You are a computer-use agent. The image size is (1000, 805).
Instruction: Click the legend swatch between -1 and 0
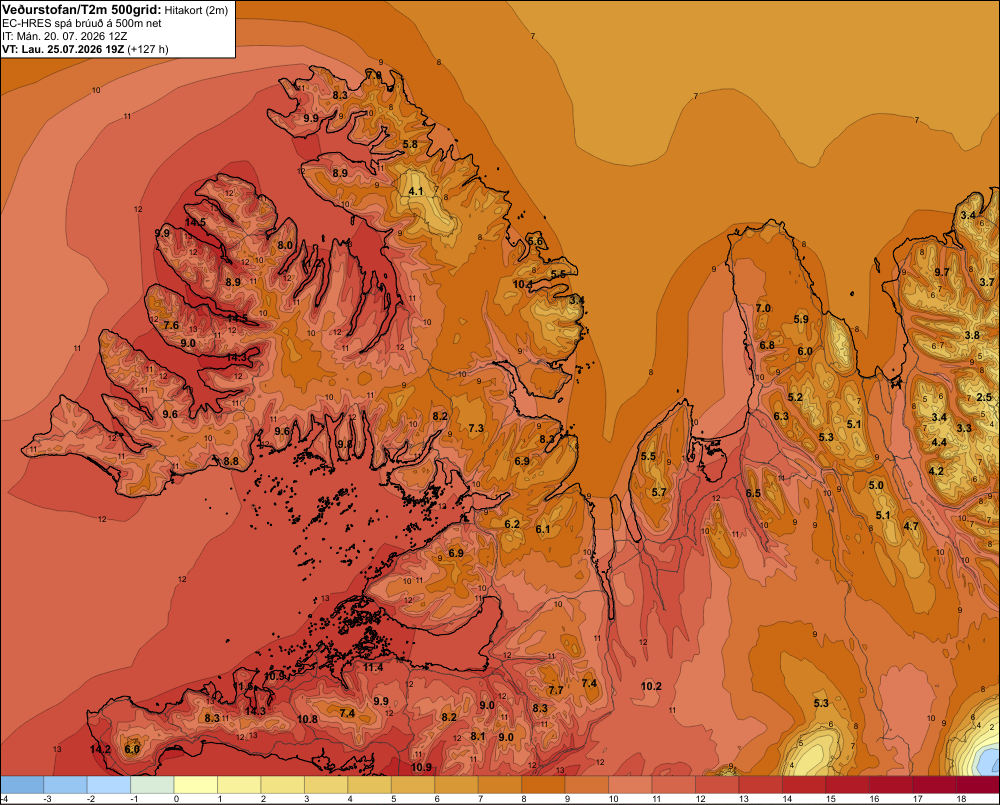tap(152, 785)
